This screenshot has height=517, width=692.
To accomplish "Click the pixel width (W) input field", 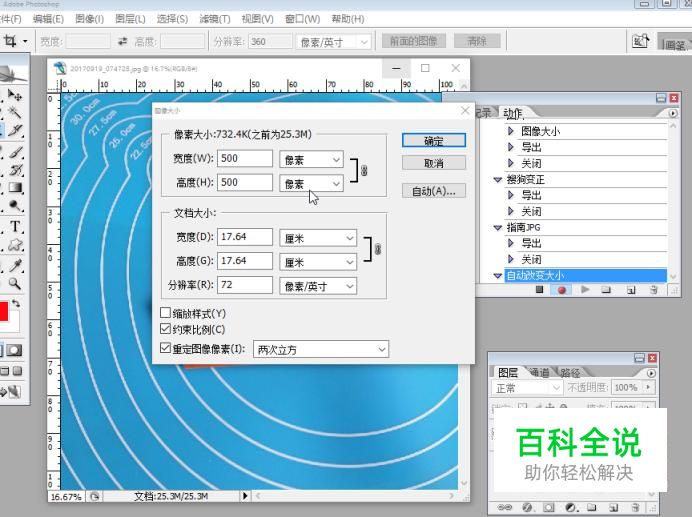I will click(245, 158).
